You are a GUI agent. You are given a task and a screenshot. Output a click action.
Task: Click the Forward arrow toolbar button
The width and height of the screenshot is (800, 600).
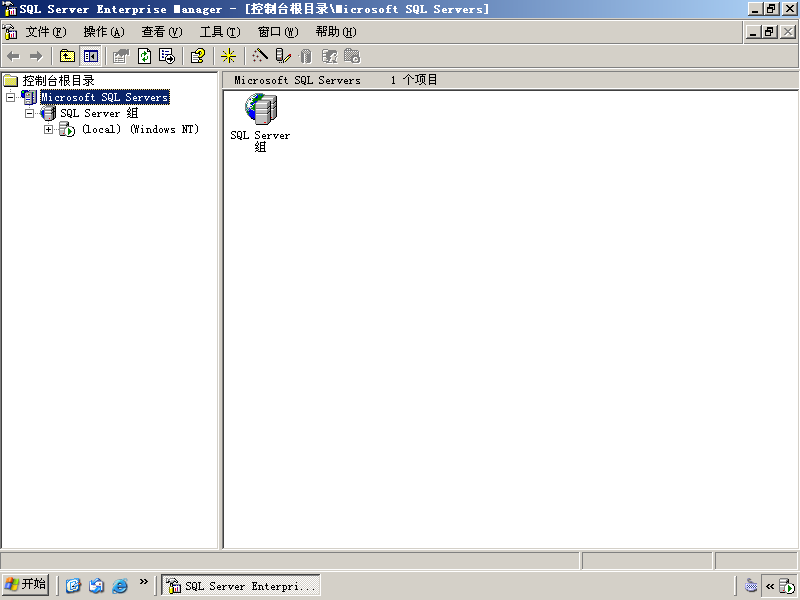[36, 56]
